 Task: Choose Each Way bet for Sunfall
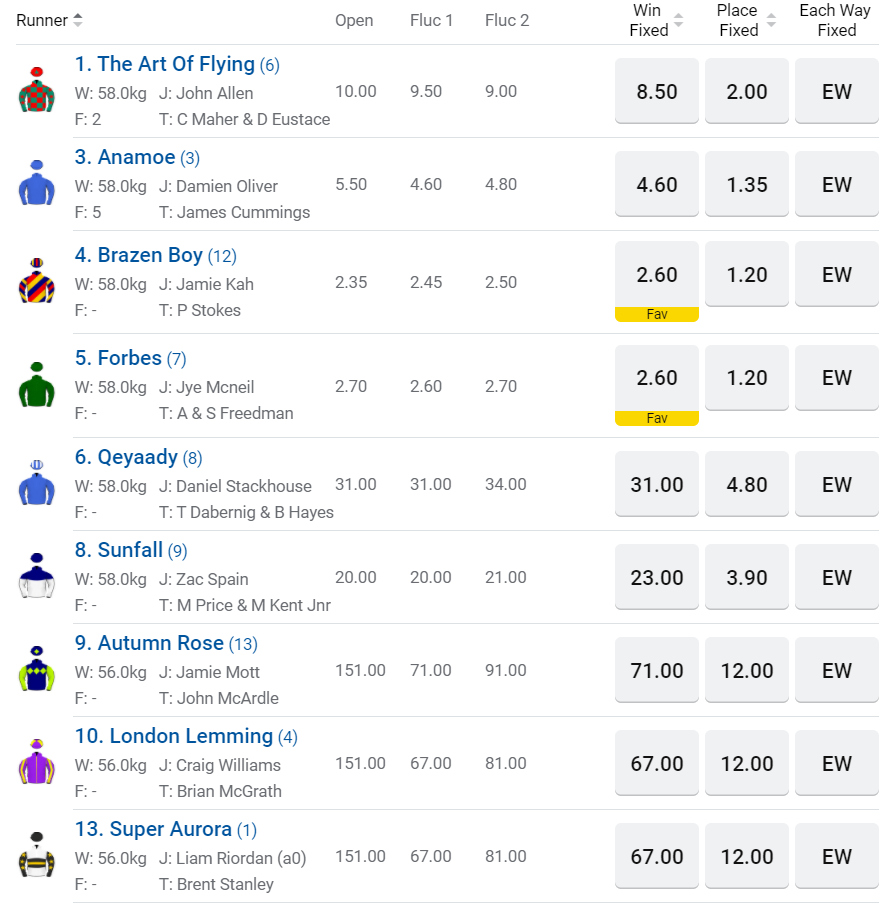coord(837,578)
